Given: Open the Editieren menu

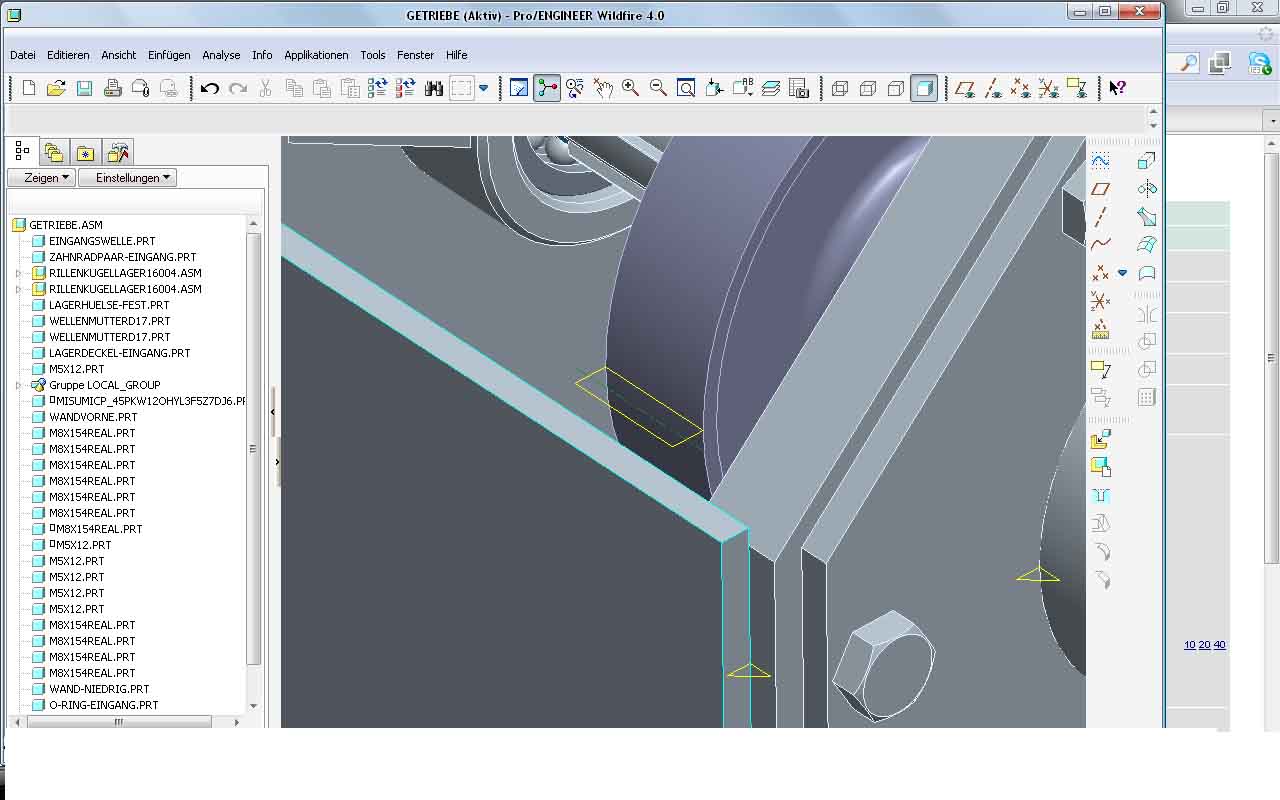Looking at the screenshot, I should 68,55.
